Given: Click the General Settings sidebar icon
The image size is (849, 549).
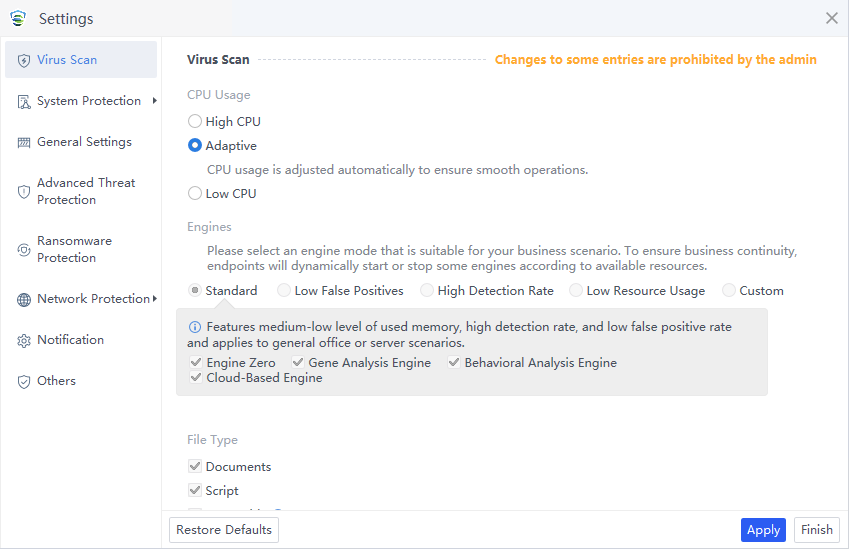Looking at the screenshot, I should 24,143.
